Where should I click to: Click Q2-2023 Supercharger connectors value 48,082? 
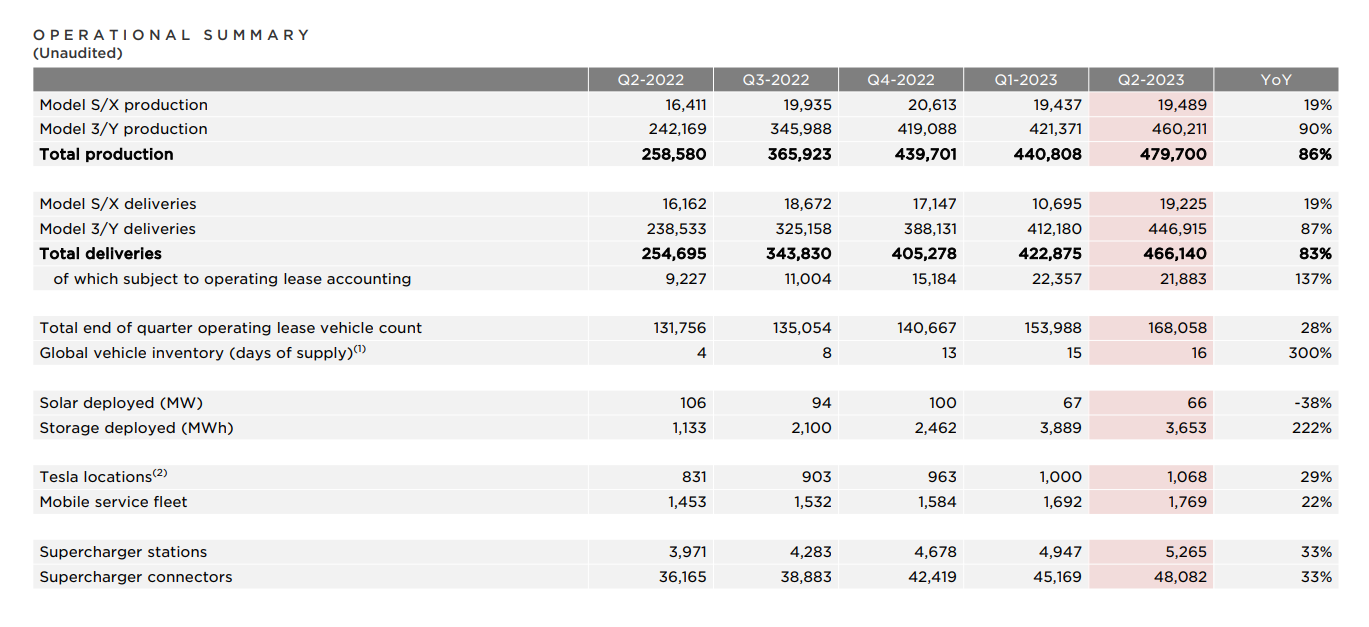(1182, 577)
